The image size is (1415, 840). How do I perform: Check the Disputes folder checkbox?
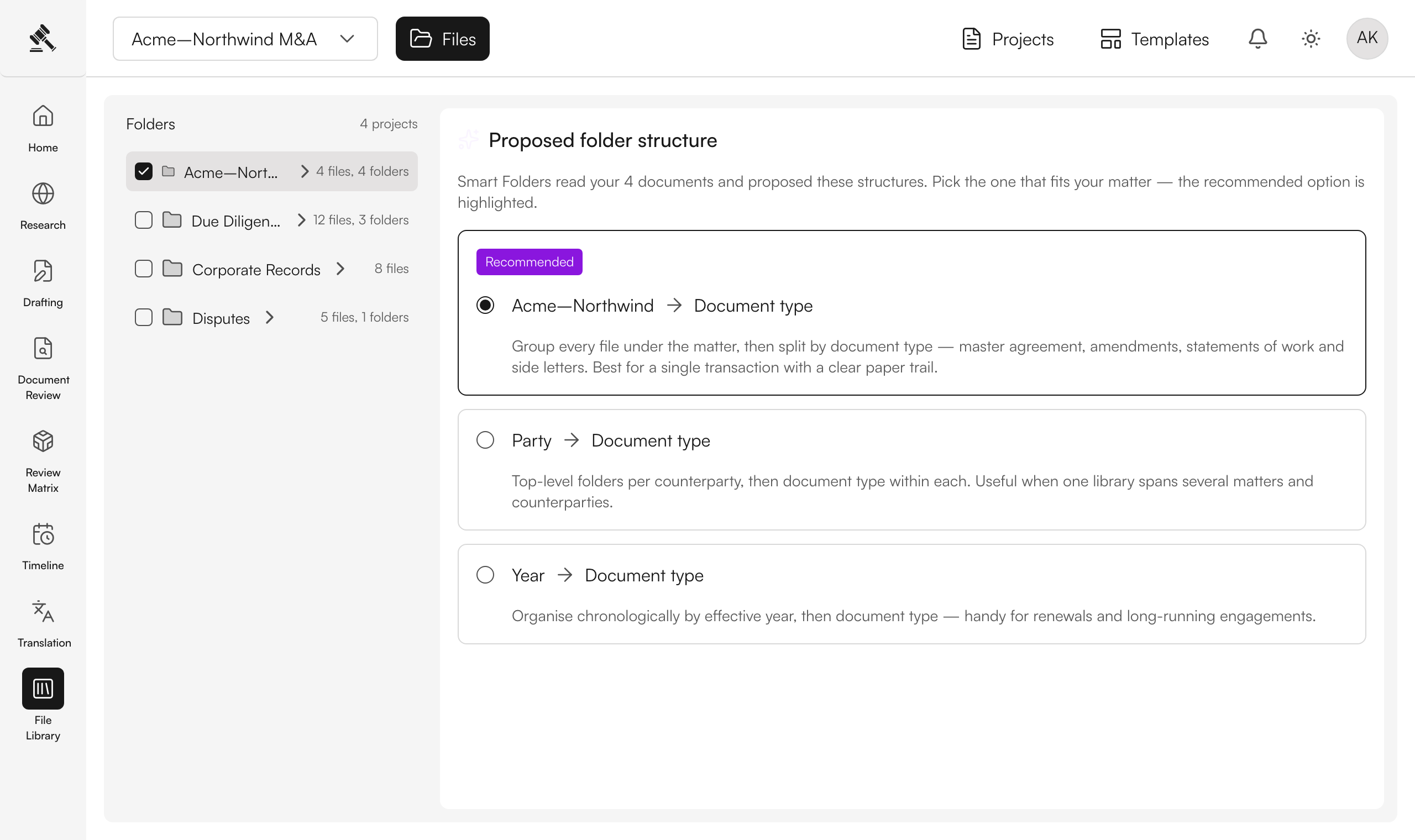[x=144, y=317]
